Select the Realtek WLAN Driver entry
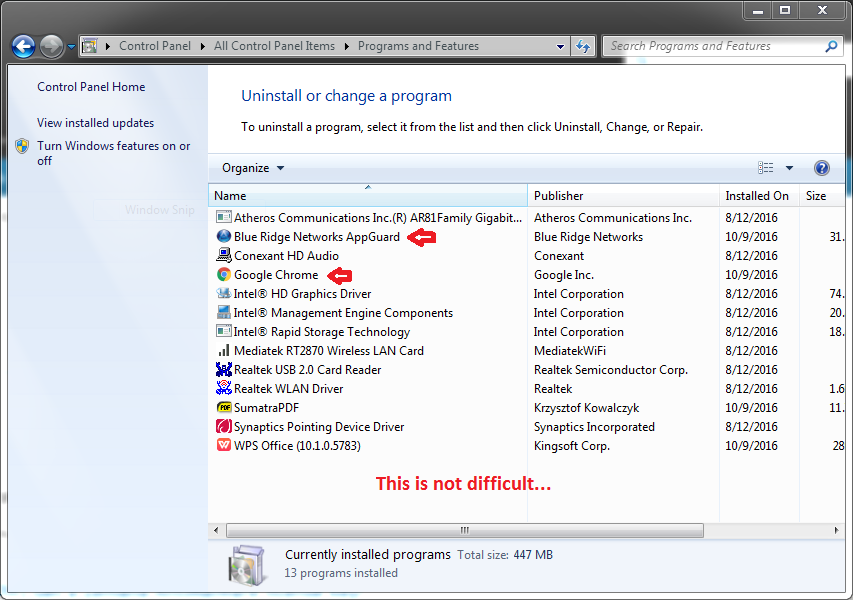The image size is (853, 600). click(x=288, y=389)
